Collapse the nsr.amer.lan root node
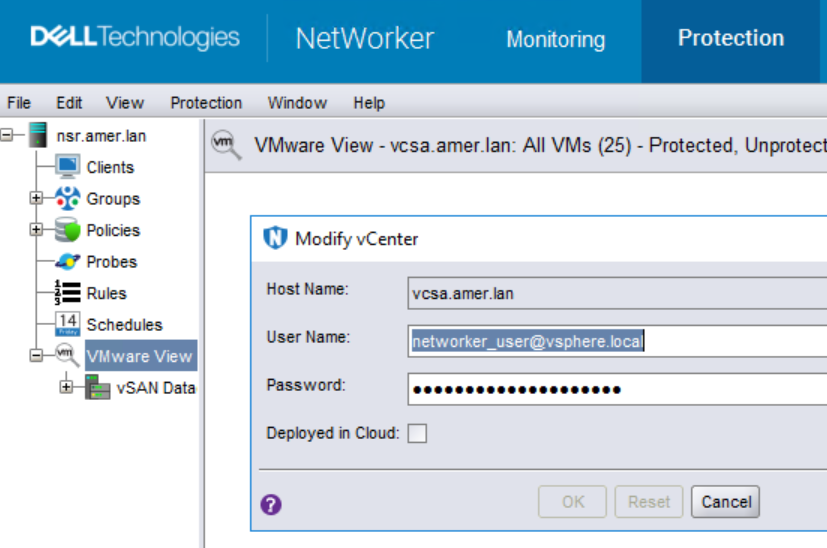827x548 pixels. tap(6, 135)
